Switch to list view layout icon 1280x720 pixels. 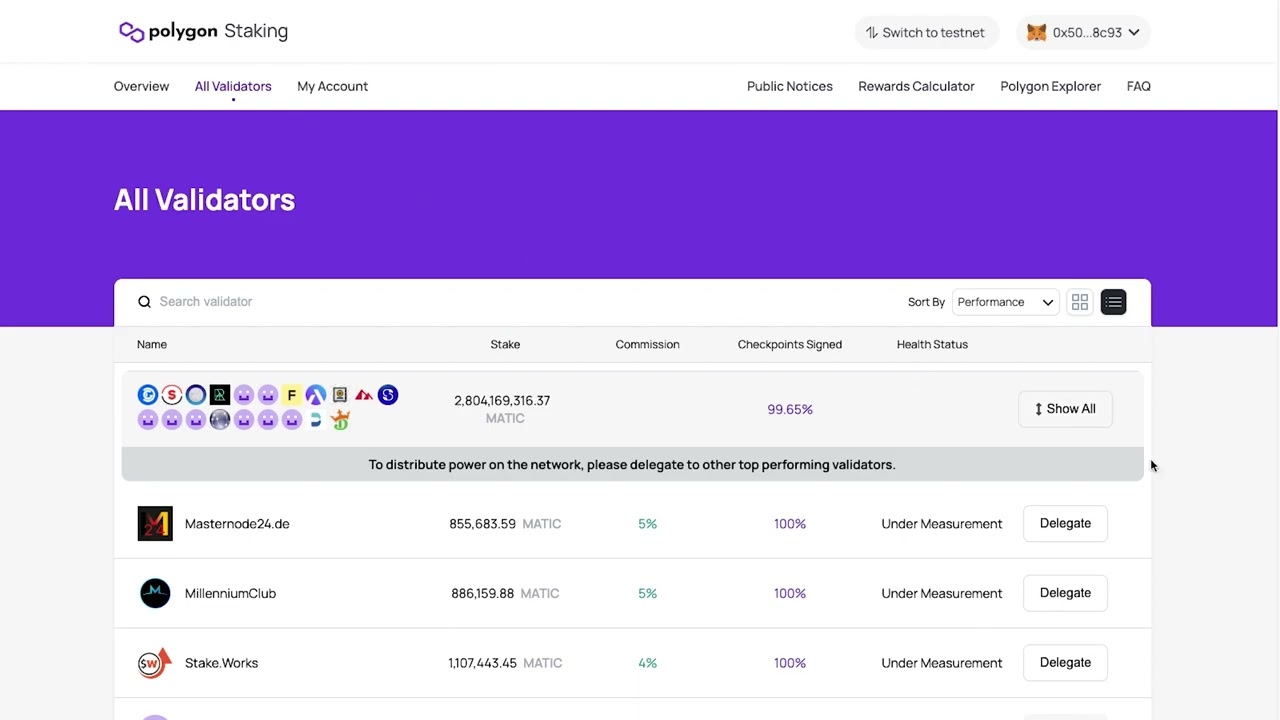pos(1113,302)
